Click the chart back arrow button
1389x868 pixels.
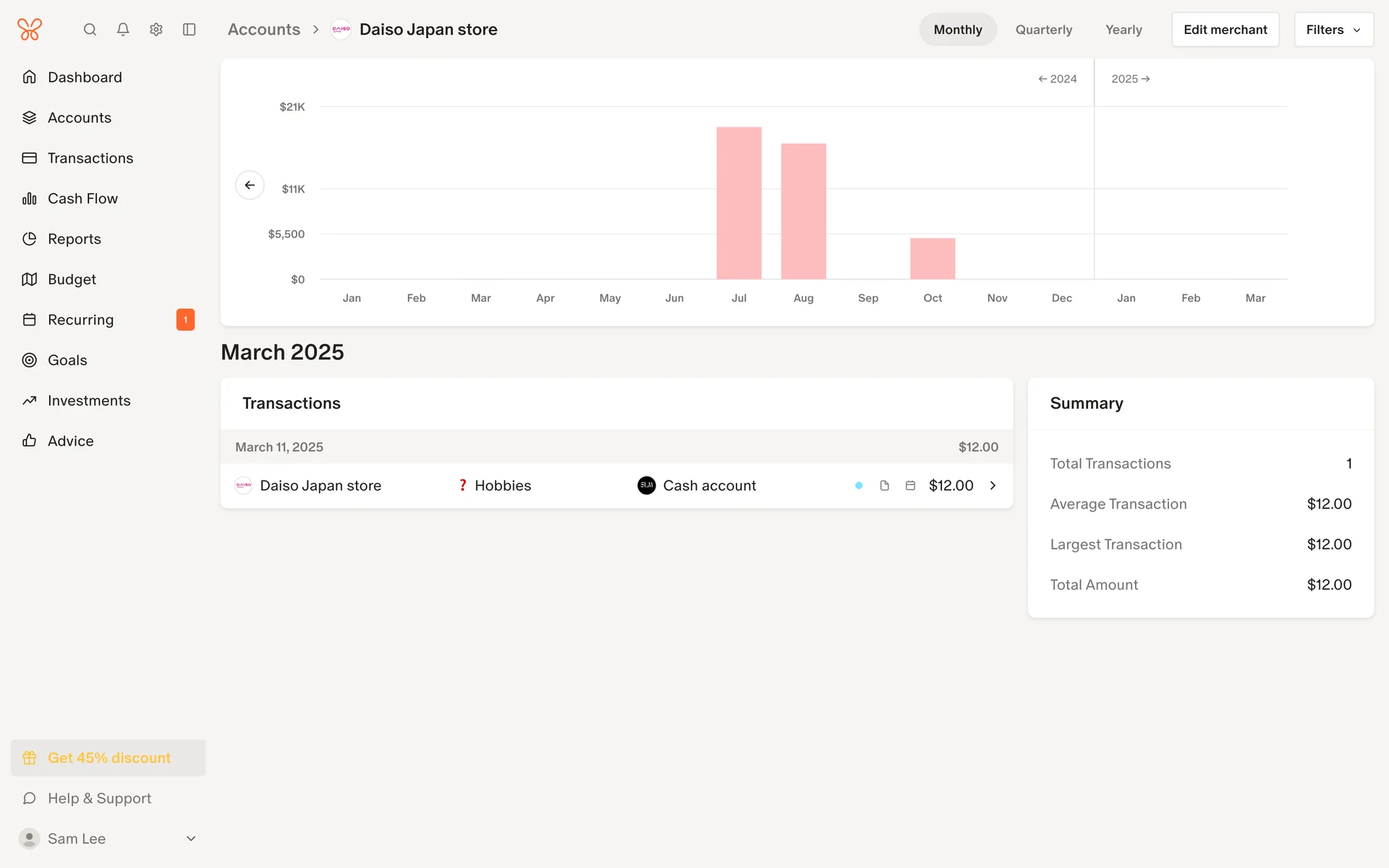point(250,185)
